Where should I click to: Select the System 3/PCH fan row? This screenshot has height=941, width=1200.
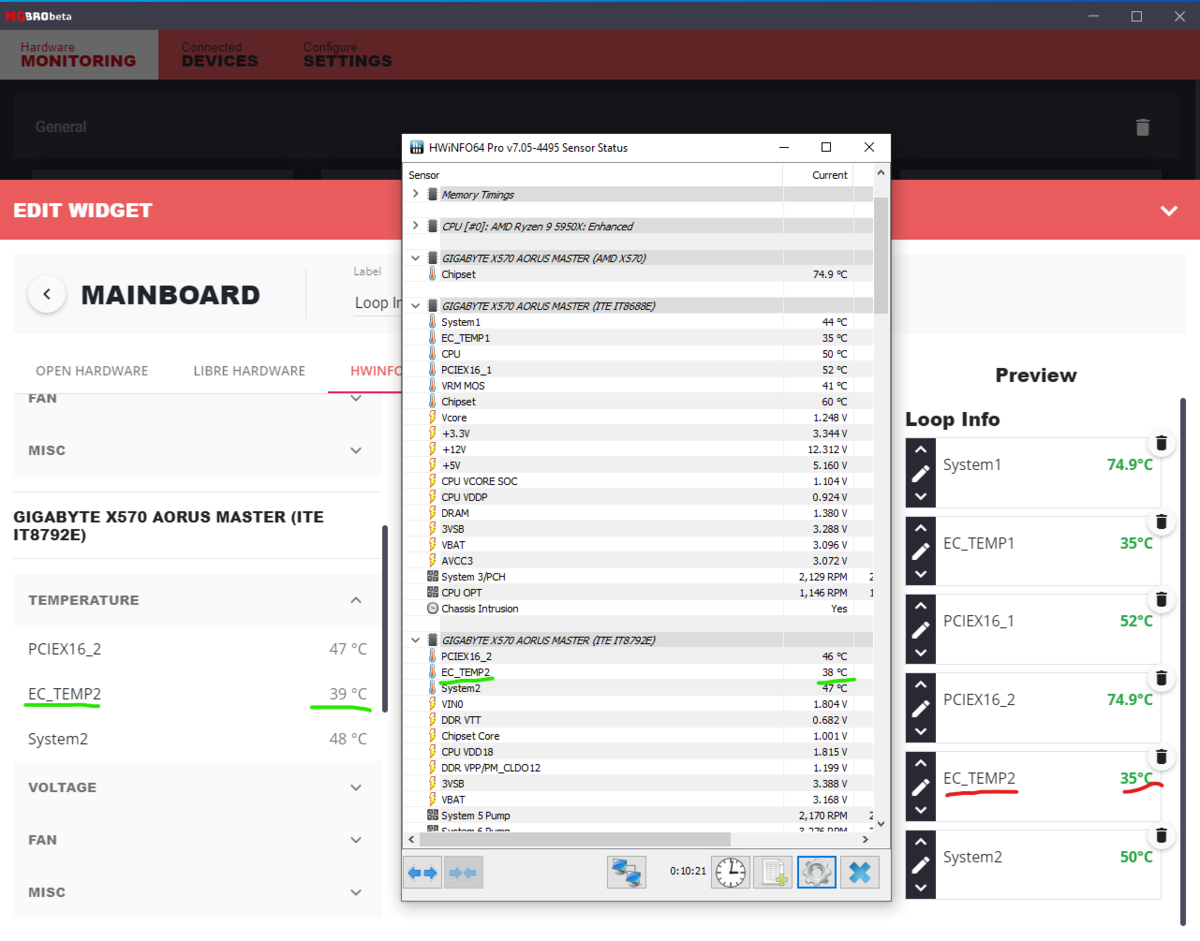tap(638, 577)
